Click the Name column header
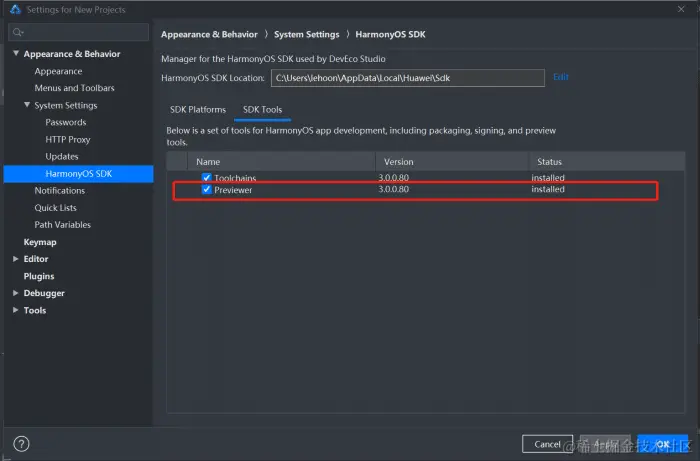 [x=281, y=162]
